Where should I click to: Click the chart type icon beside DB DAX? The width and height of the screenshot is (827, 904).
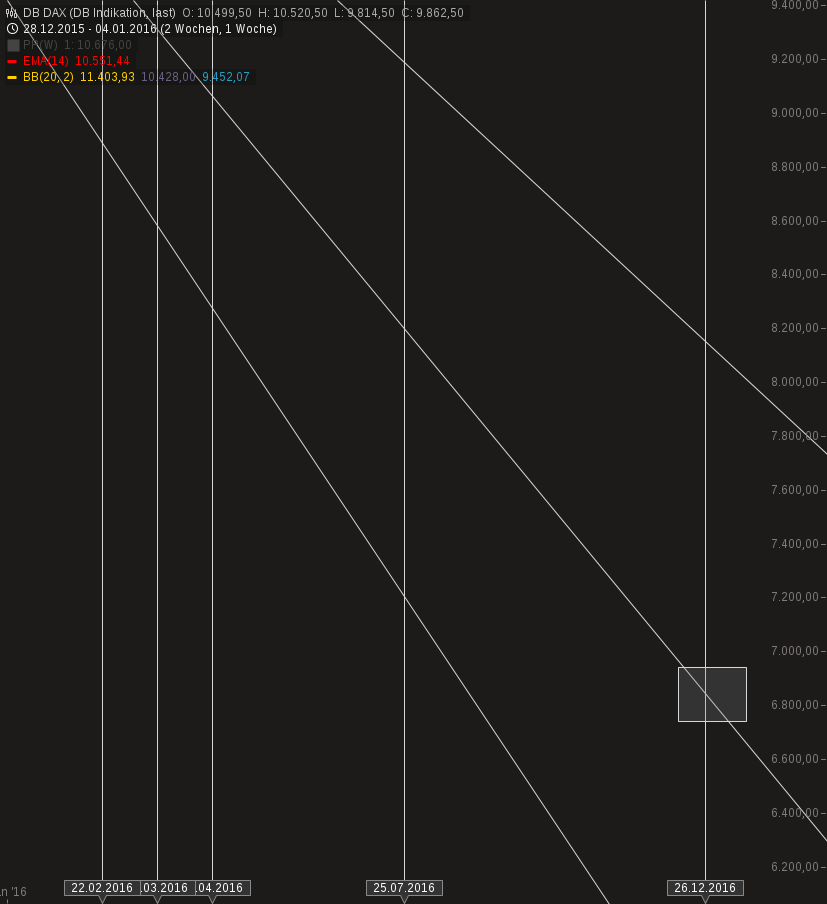point(12,13)
